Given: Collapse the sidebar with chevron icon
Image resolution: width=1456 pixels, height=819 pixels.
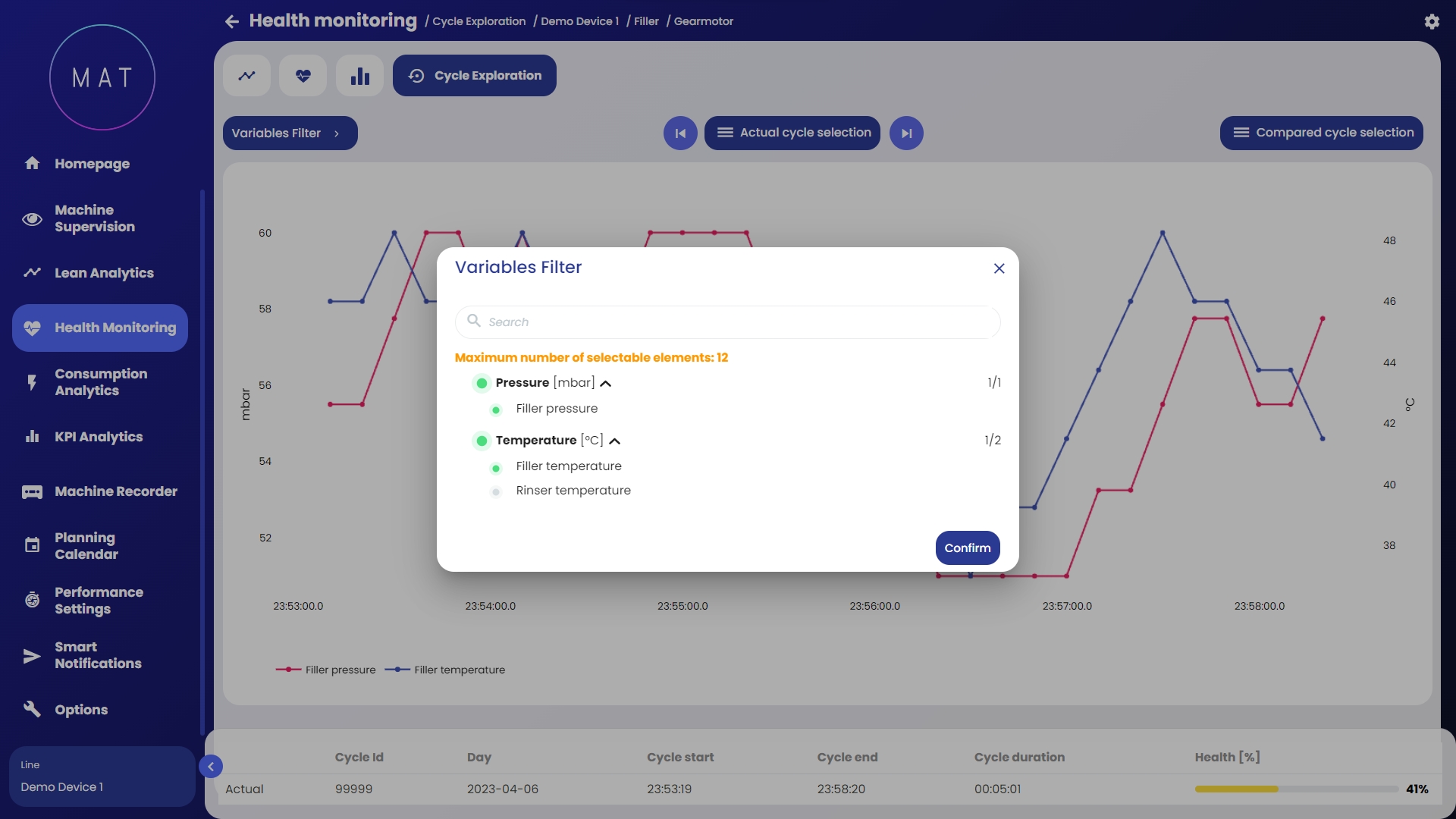Looking at the screenshot, I should (x=211, y=767).
